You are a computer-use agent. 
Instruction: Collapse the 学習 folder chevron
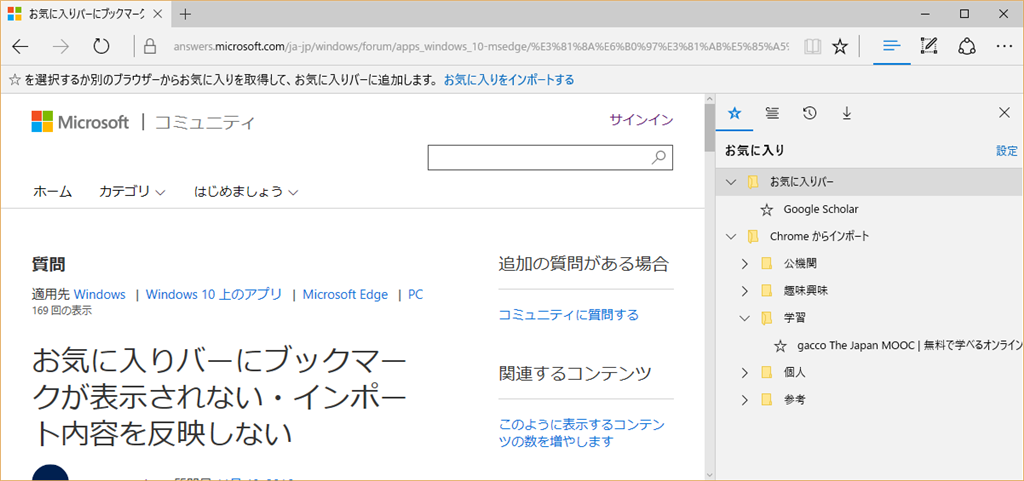744,318
